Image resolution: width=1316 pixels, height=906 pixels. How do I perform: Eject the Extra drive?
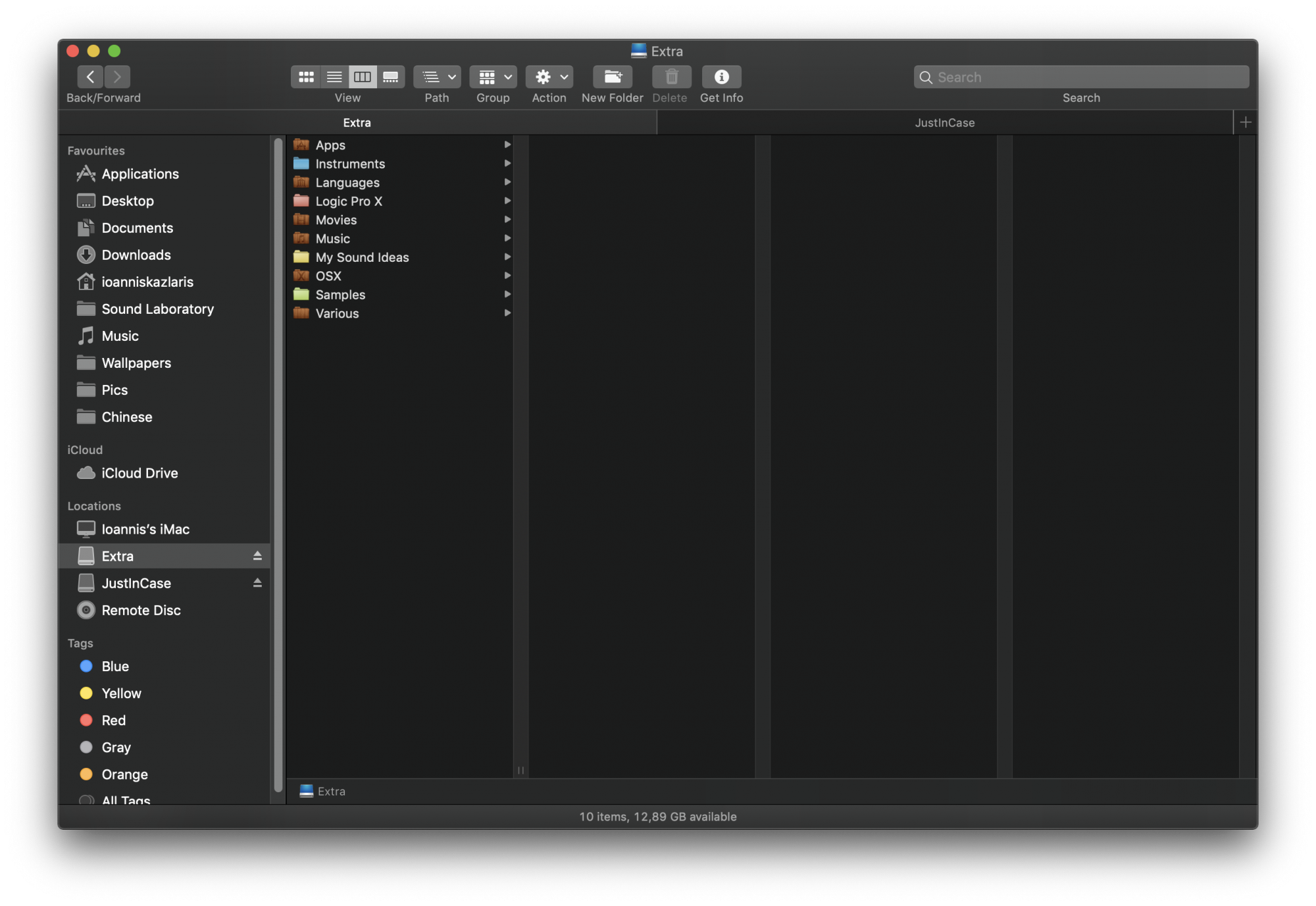click(x=257, y=557)
